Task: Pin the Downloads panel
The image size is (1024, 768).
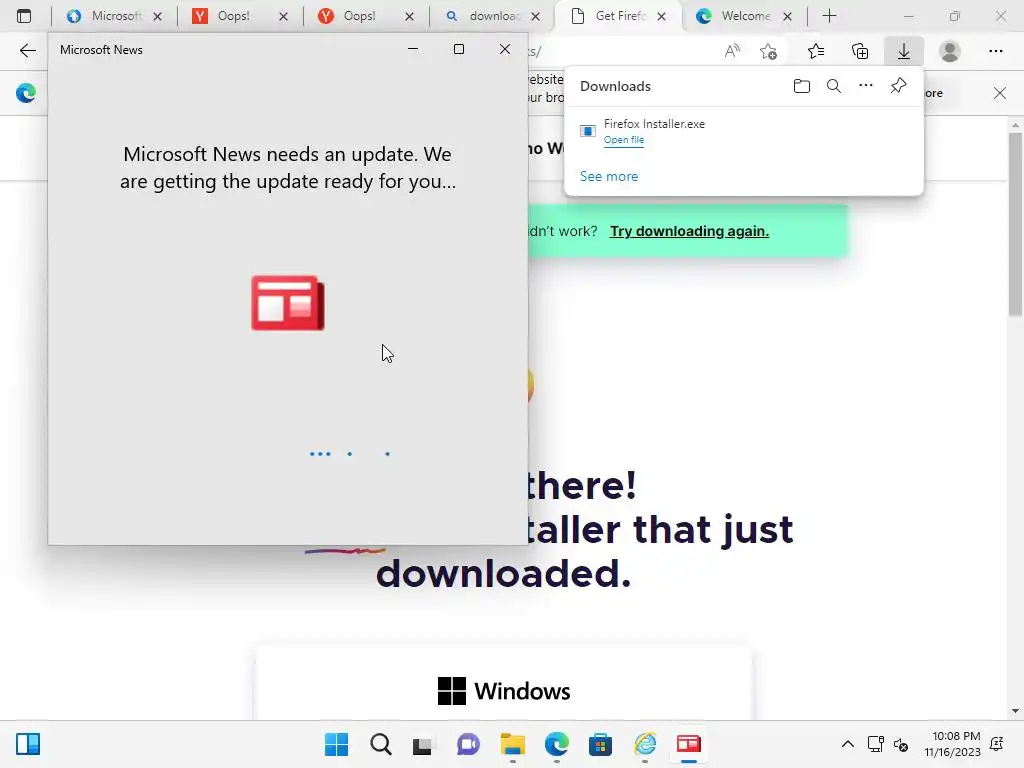Action: (x=898, y=86)
